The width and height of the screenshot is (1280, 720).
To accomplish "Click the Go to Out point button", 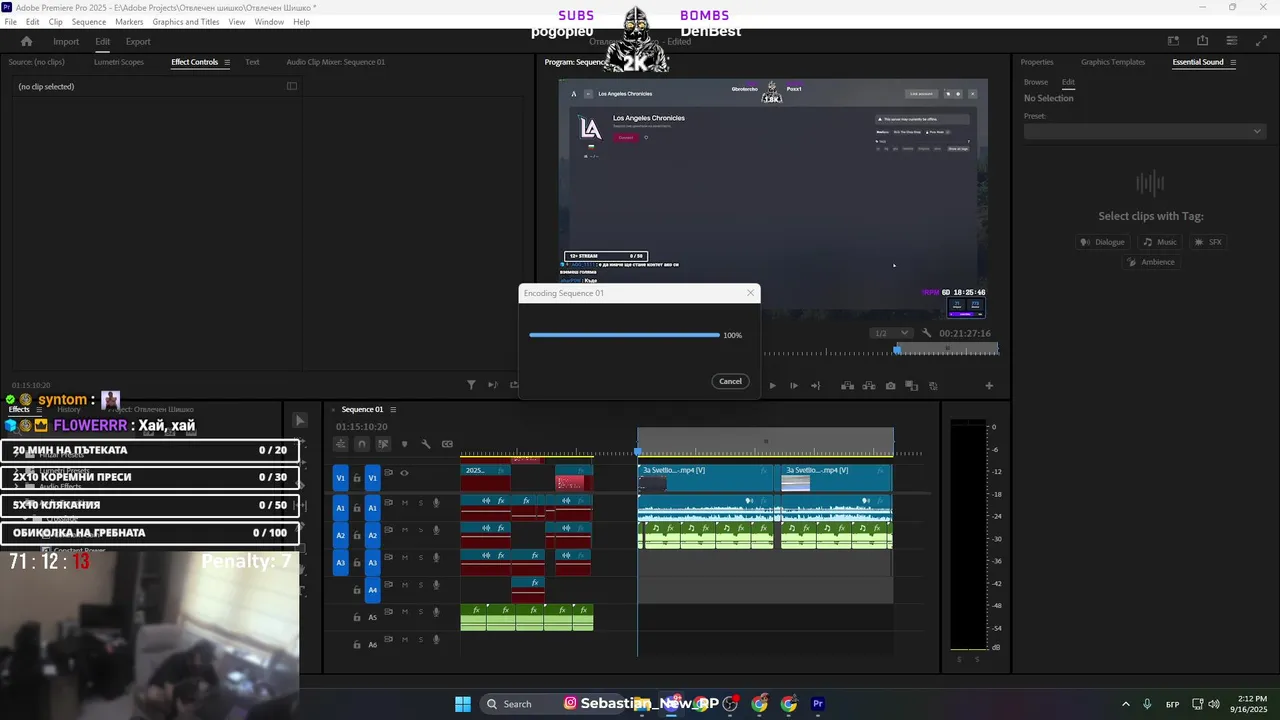I will click(x=816, y=386).
